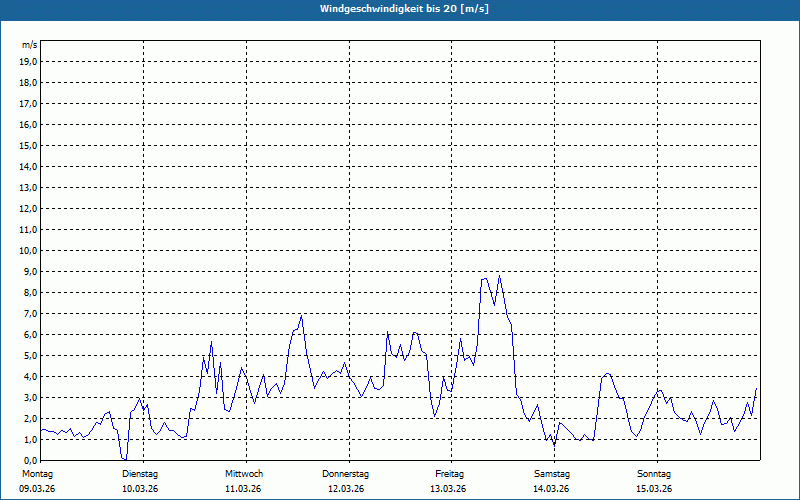The height and width of the screenshot is (500, 800).
Task: Select the Freitag day label
Action: [x=450, y=473]
